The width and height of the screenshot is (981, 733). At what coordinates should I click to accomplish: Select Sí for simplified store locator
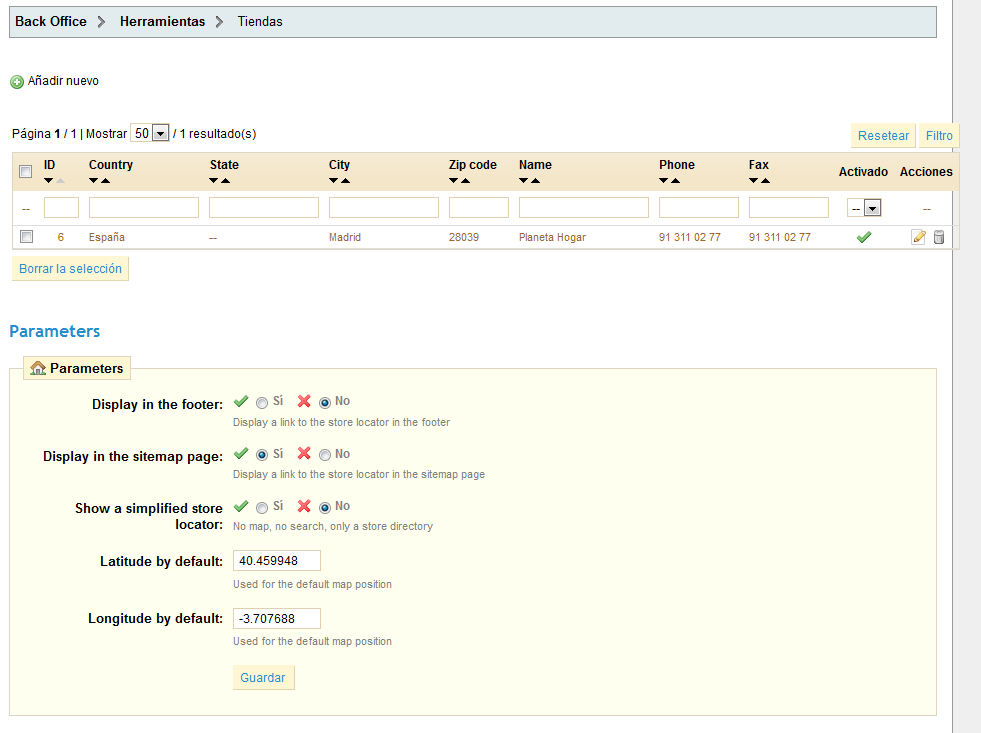pos(262,507)
